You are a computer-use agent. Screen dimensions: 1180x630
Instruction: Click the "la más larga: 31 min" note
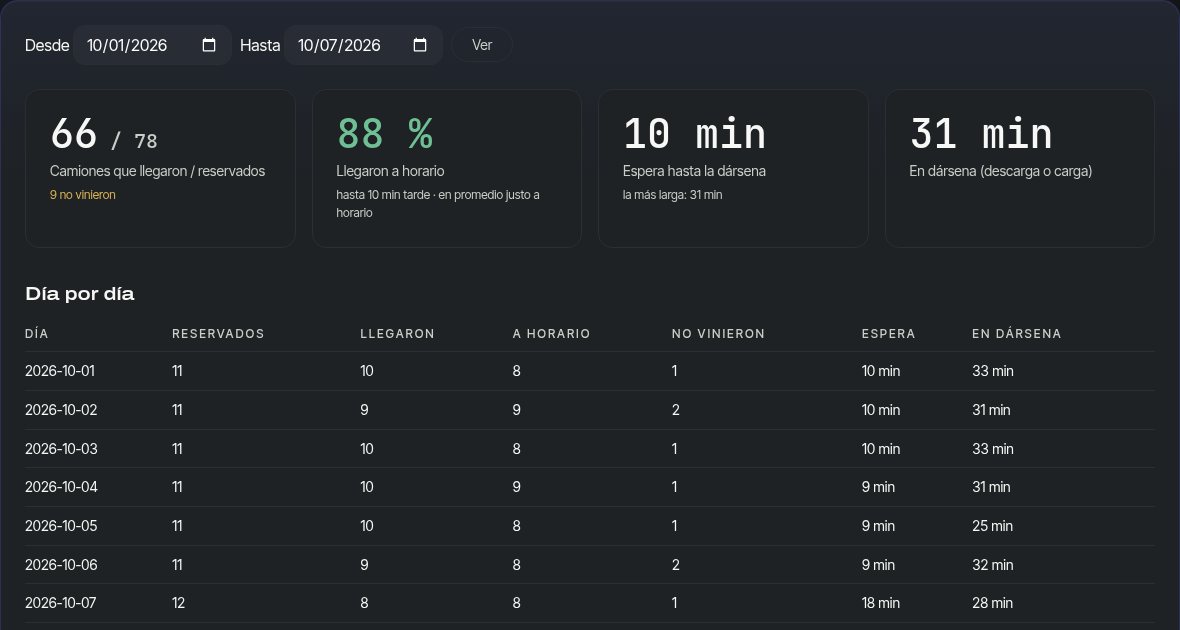click(673, 195)
